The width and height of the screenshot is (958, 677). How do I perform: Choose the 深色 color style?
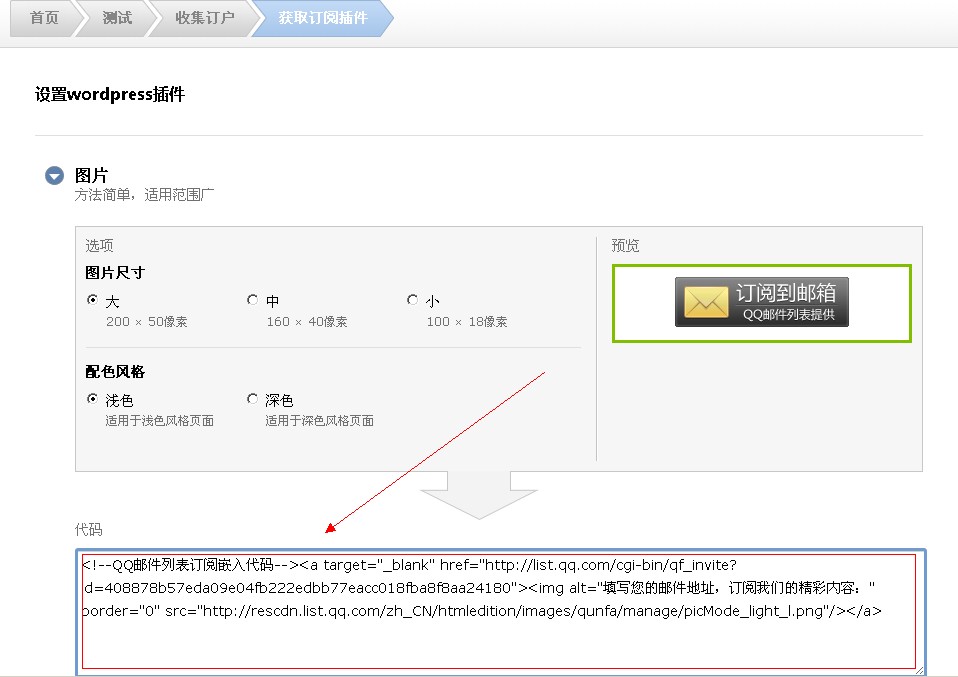(252, 399)
